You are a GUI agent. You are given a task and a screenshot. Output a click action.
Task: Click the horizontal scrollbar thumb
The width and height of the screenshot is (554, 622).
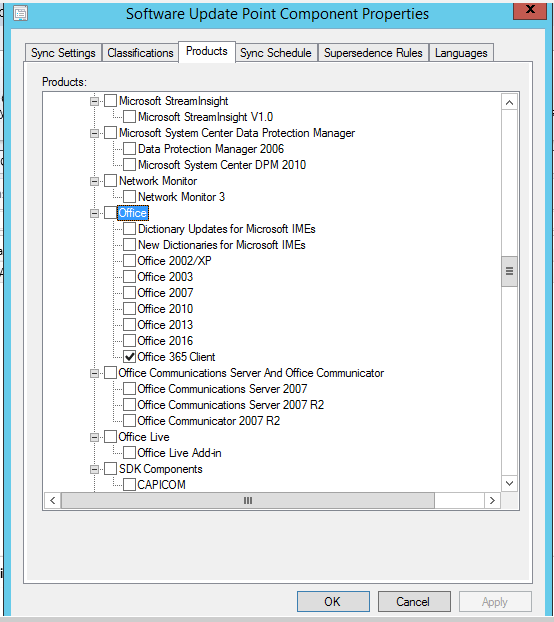[x=248, y=500]
